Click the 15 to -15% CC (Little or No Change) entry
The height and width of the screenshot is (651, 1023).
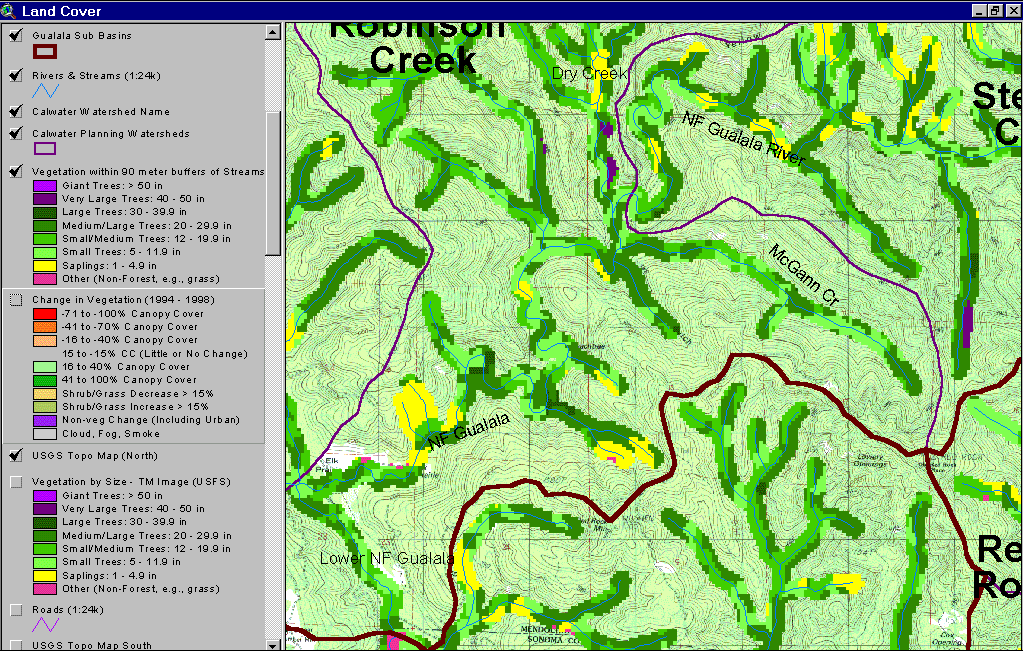(155, 354)
